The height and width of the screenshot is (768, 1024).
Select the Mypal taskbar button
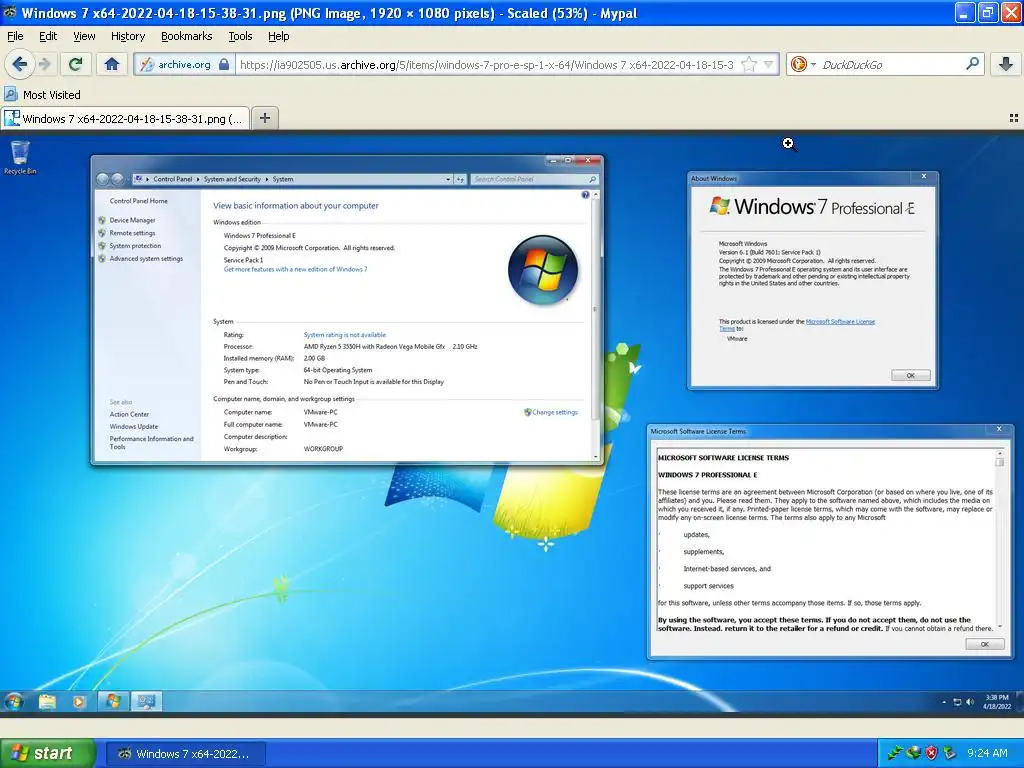pos(185,754)
